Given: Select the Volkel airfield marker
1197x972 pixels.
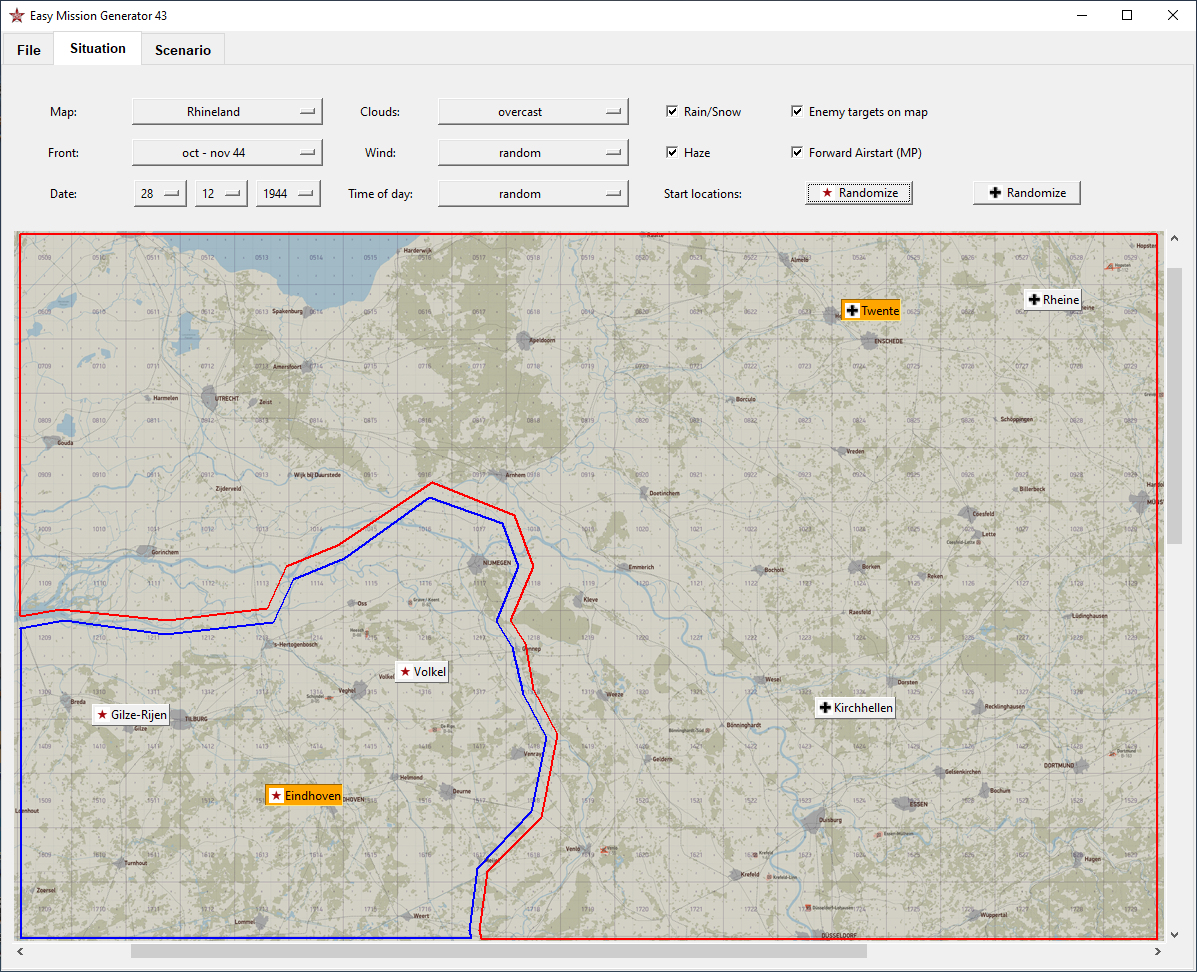Looking at the screenshot, I should [421, 671].
